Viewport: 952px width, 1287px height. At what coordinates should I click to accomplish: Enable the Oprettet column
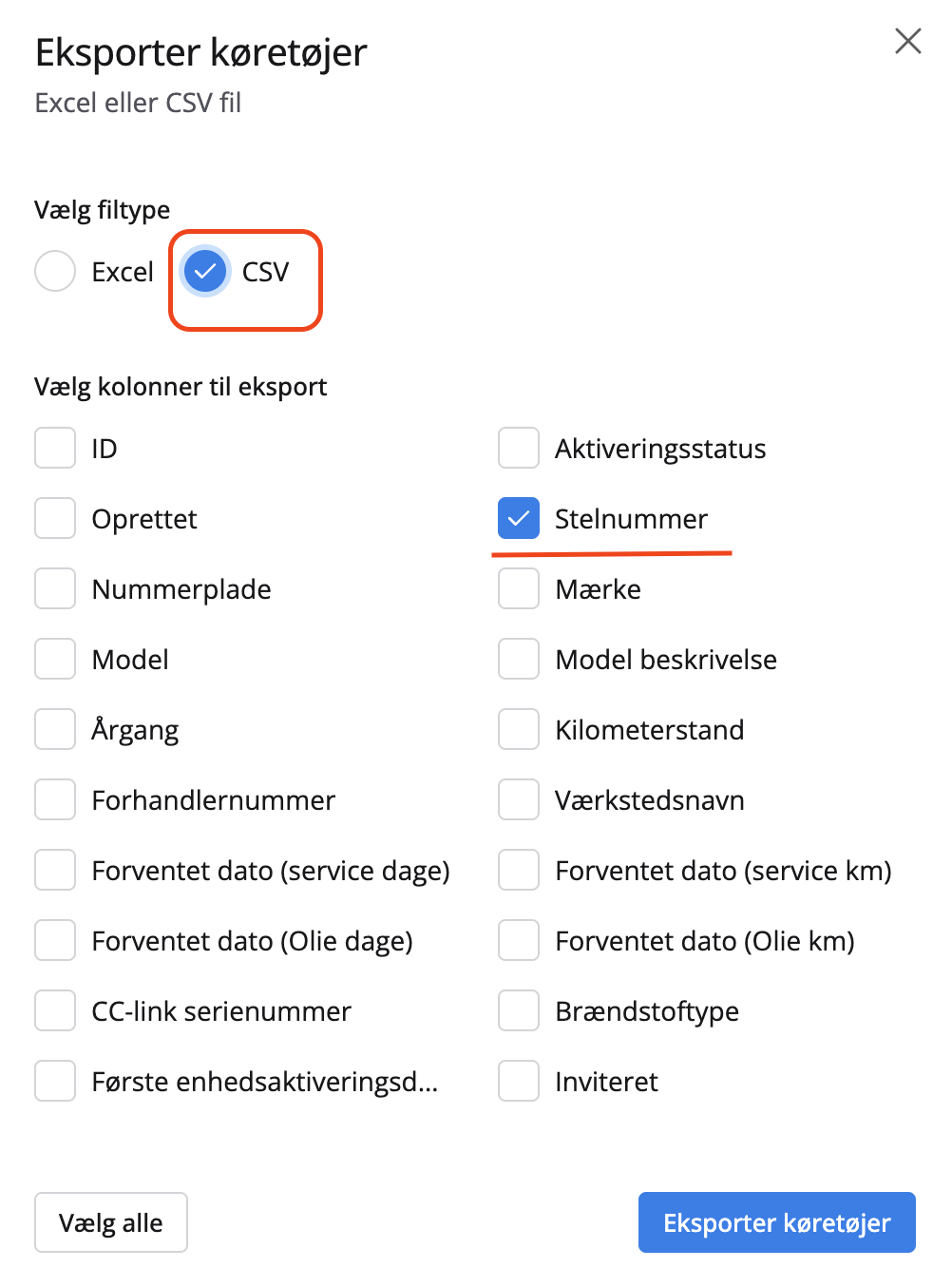55,518
